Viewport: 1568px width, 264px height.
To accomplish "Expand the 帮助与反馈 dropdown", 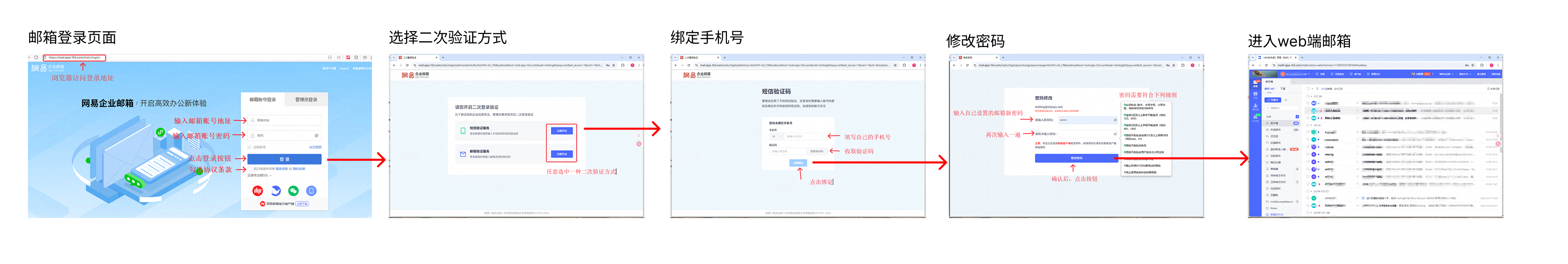I will pos(1446,74).
